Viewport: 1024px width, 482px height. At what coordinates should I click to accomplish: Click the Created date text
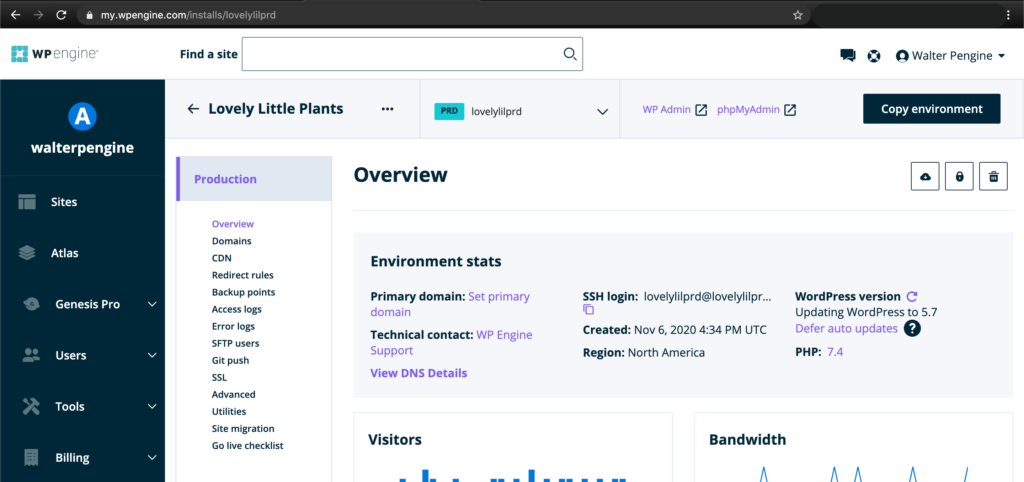pos(675,329)
